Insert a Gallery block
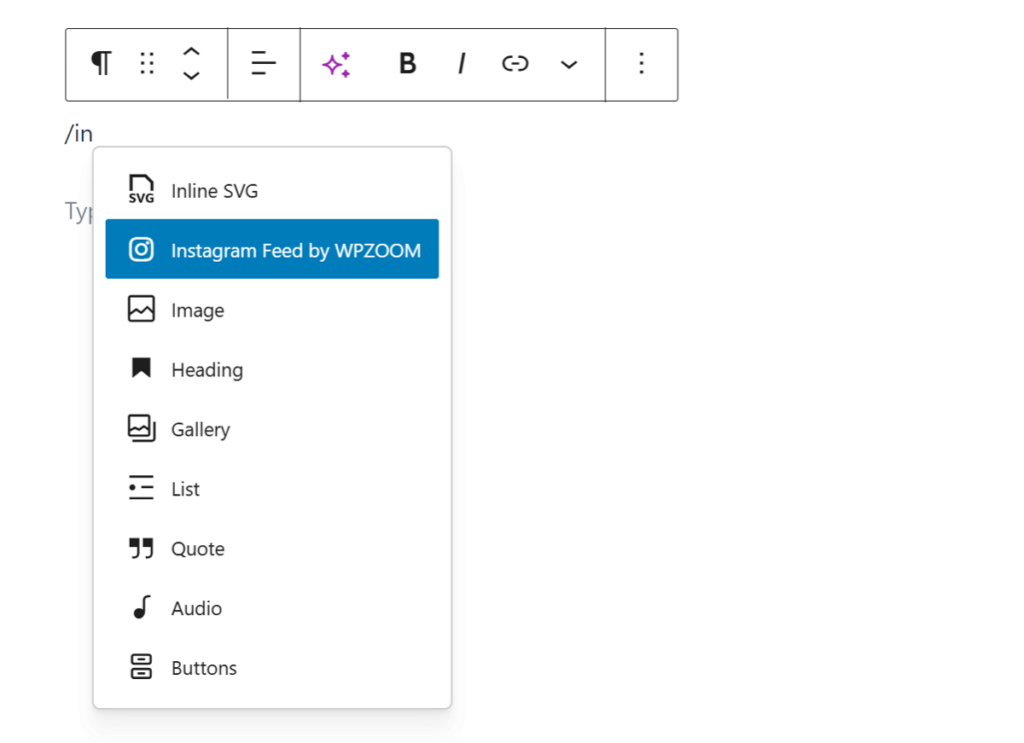Screen dimensions: 1024x743 coord(200,429)
